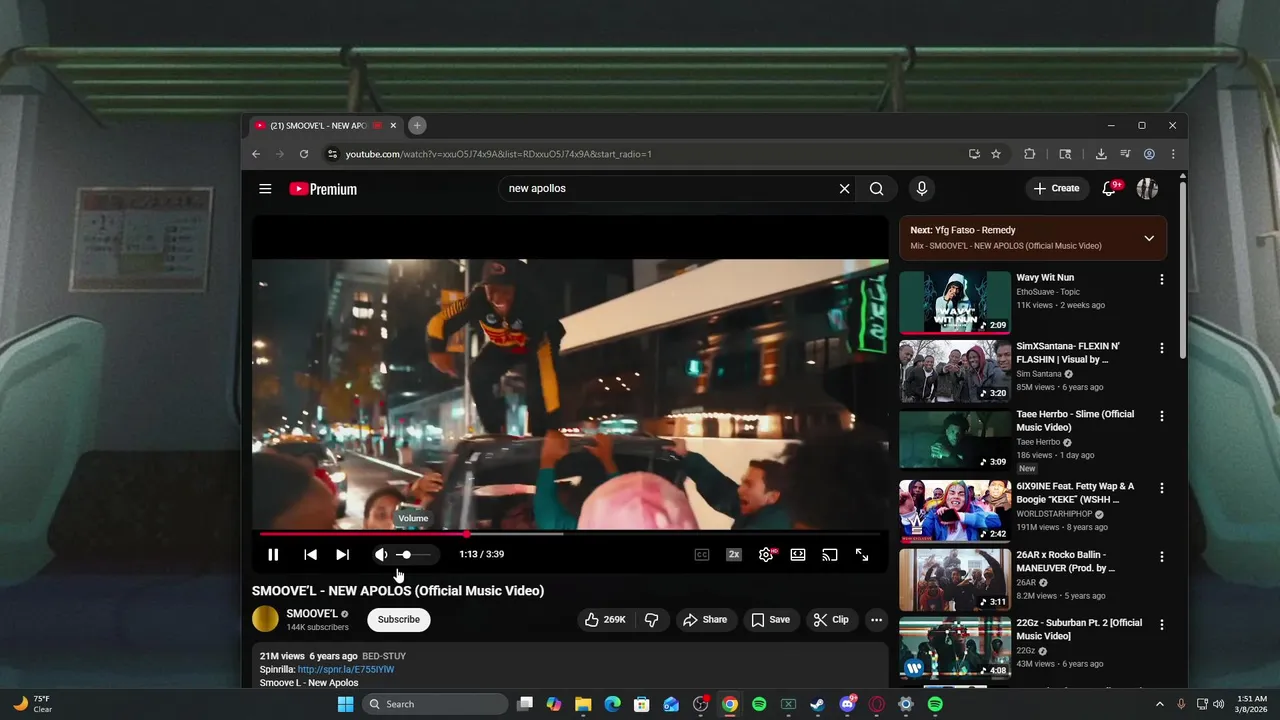This screenshot has height=720, width=1280.
Task: Reload the page
Action: pos(304,154)
